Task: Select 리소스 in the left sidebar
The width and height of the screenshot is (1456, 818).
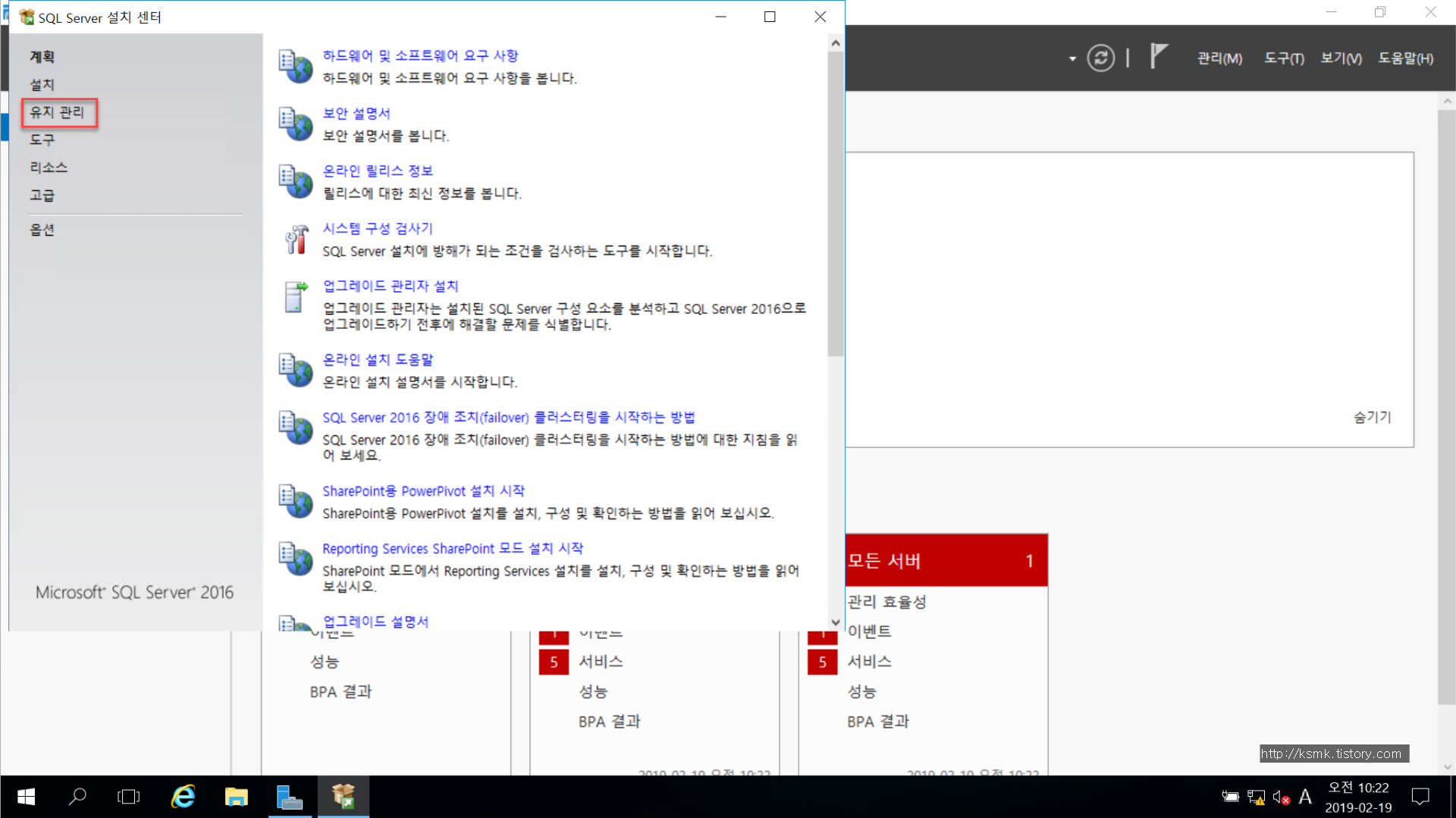Action: [49, 168]
